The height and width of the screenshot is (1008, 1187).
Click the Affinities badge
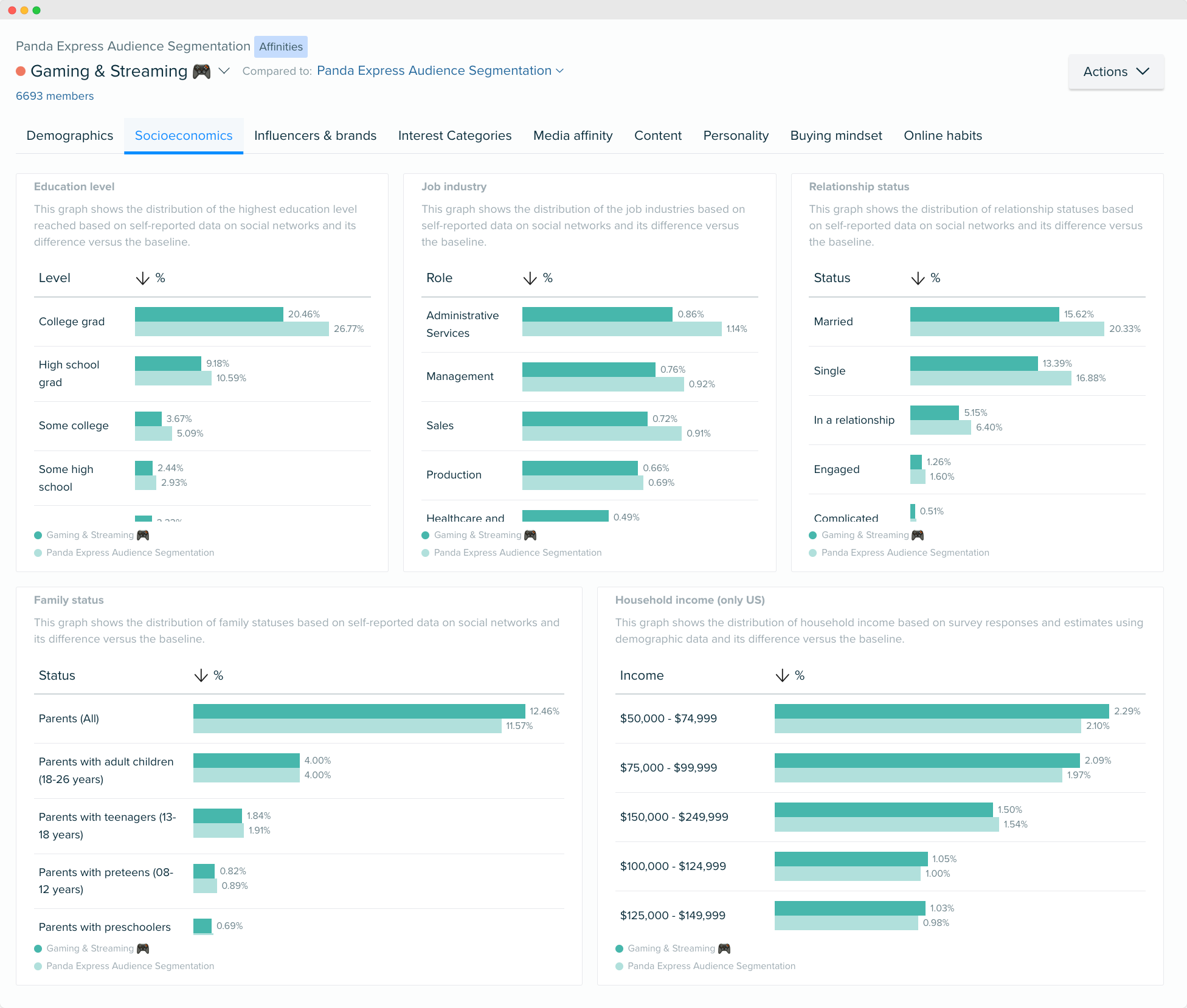tap(280, 47)
